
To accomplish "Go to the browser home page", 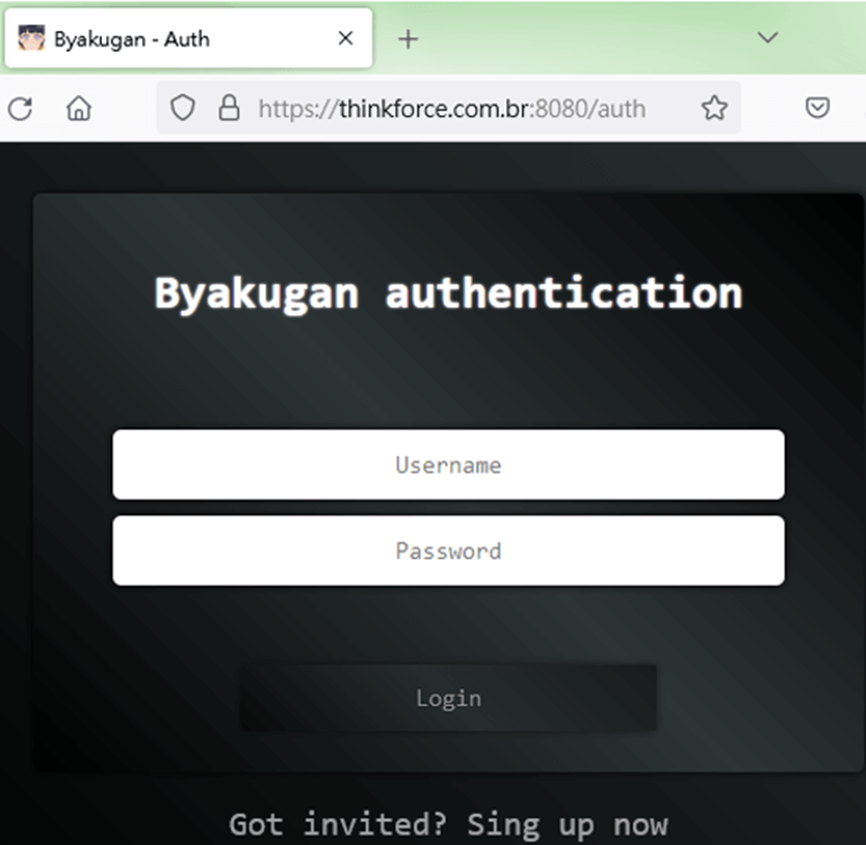I will [78, 108].
